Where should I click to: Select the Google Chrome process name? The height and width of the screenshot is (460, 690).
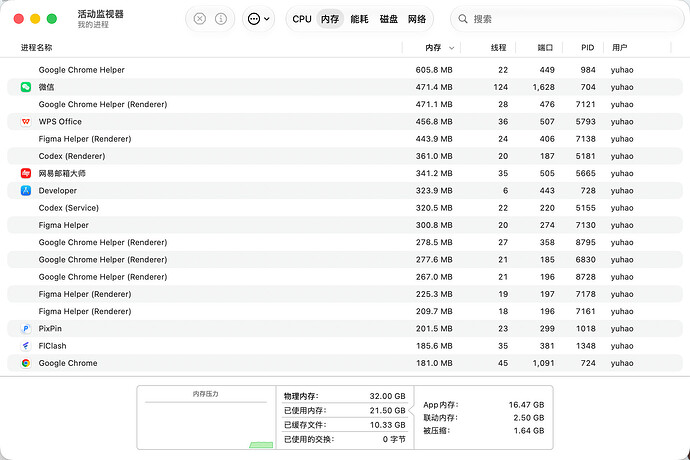coord(68,363)
